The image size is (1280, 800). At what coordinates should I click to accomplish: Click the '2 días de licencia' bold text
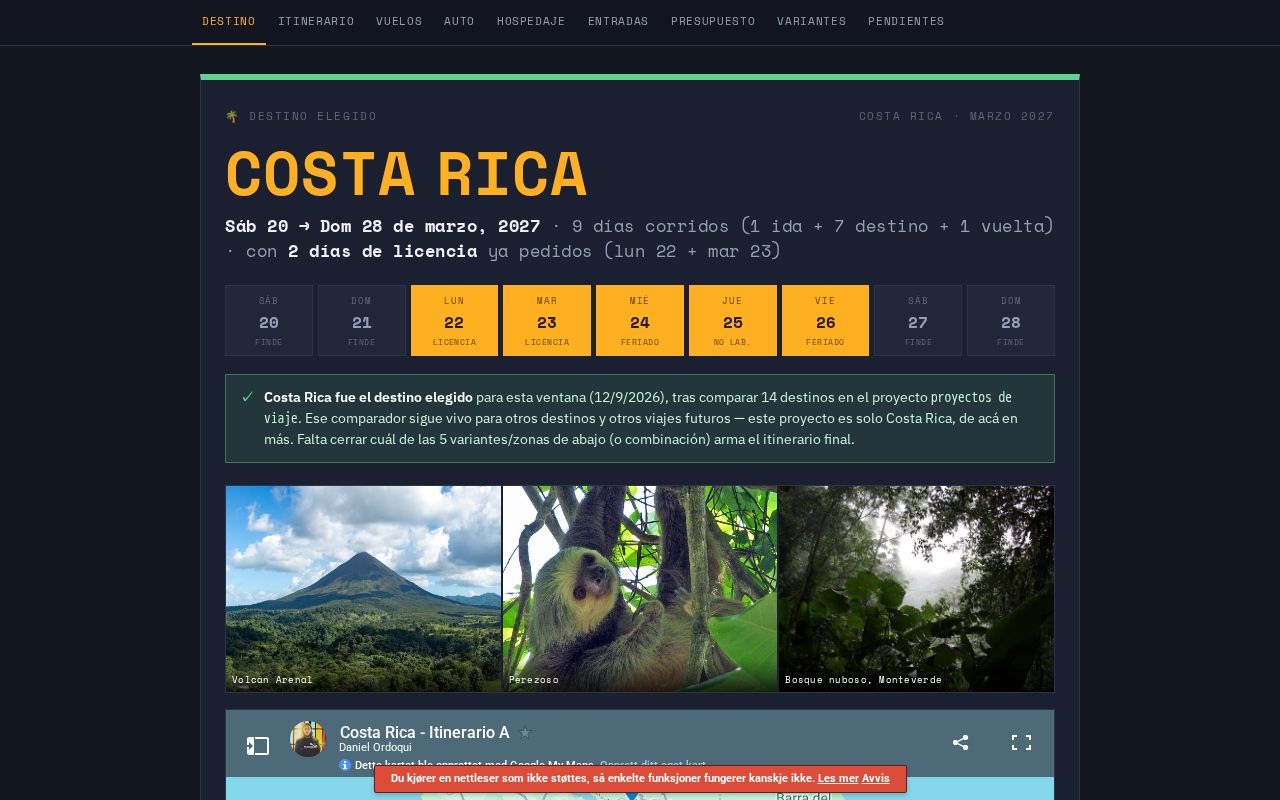[382, 251]
